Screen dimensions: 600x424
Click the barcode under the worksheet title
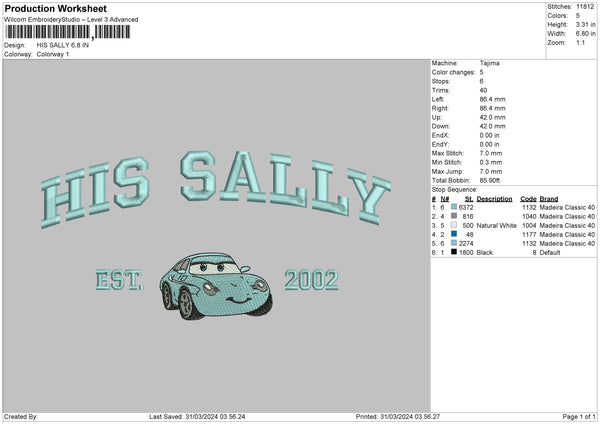click(x=68, y=34)
